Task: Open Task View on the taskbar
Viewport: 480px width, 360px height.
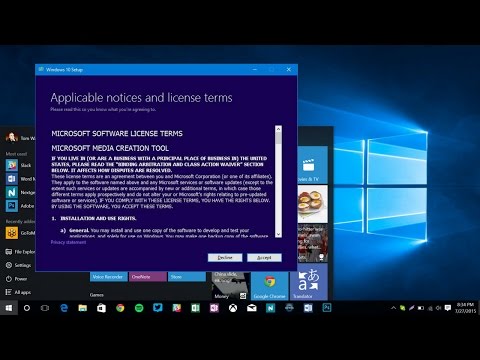Action: [x=45, y=308]
